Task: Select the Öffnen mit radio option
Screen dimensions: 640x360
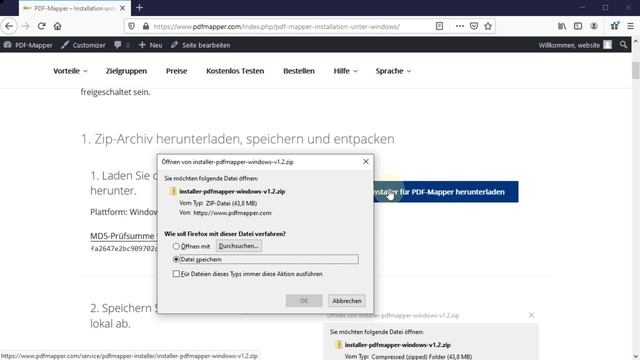Action: tap(176, 246)
